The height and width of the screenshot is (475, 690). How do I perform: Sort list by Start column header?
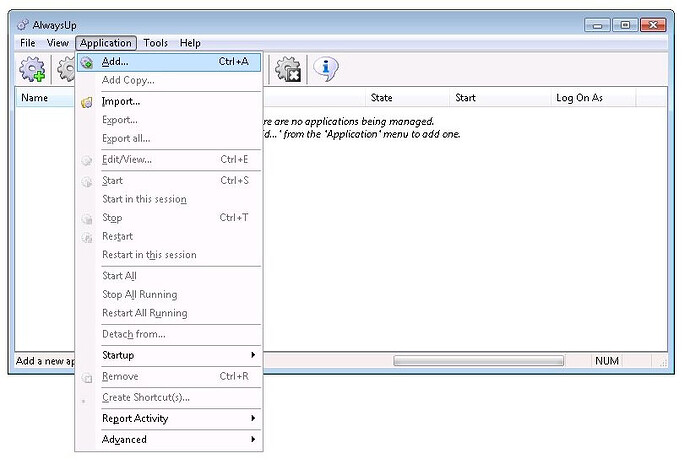pos(500,98)
